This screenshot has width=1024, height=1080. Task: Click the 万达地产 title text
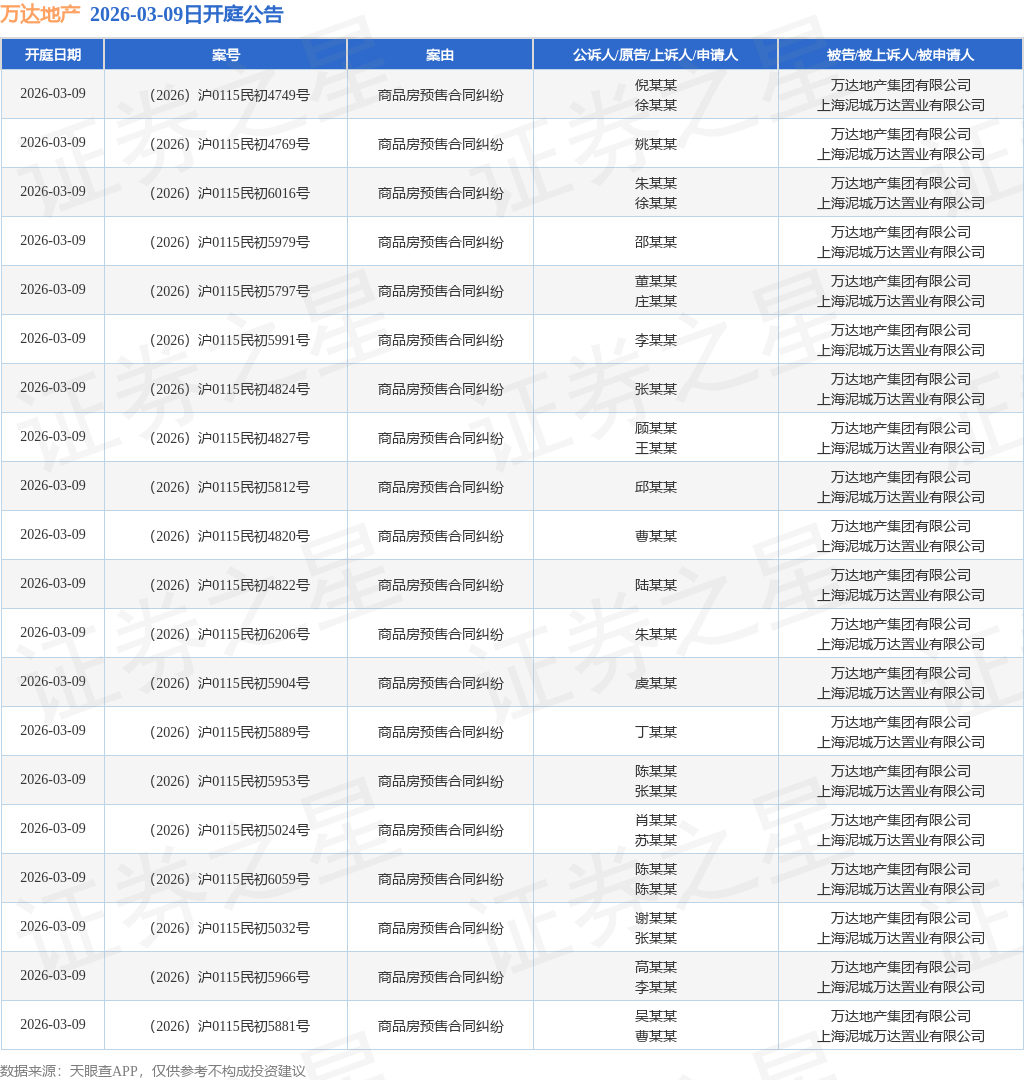point(40,14)
